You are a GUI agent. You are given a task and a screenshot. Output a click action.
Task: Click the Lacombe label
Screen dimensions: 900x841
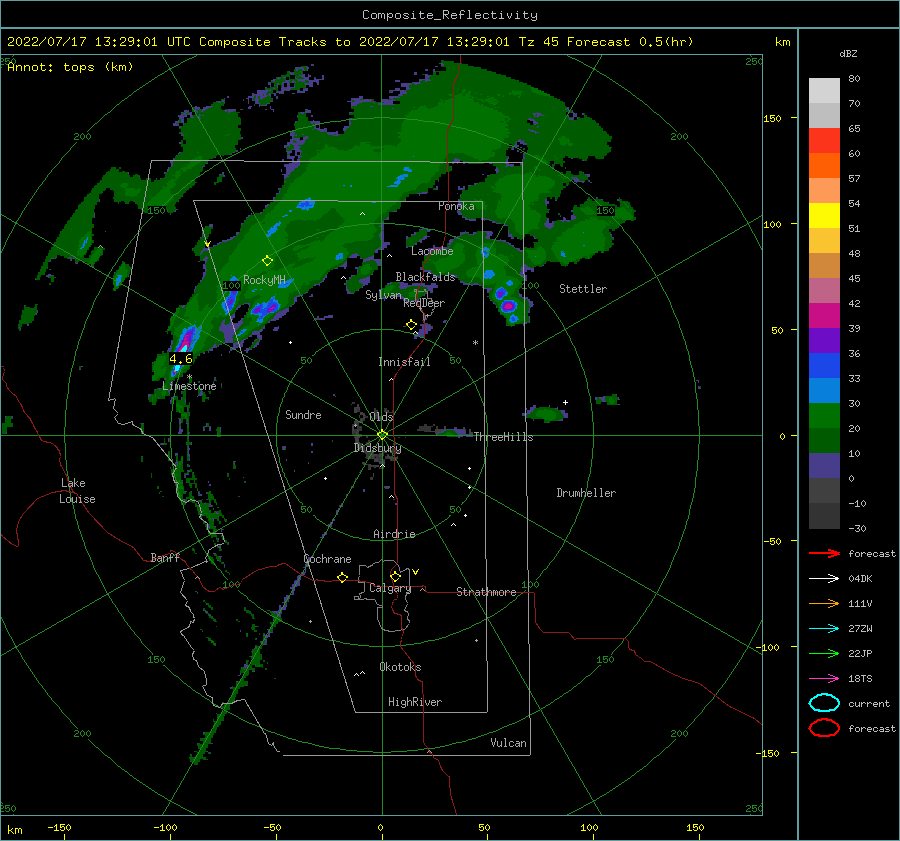(432, 251)
